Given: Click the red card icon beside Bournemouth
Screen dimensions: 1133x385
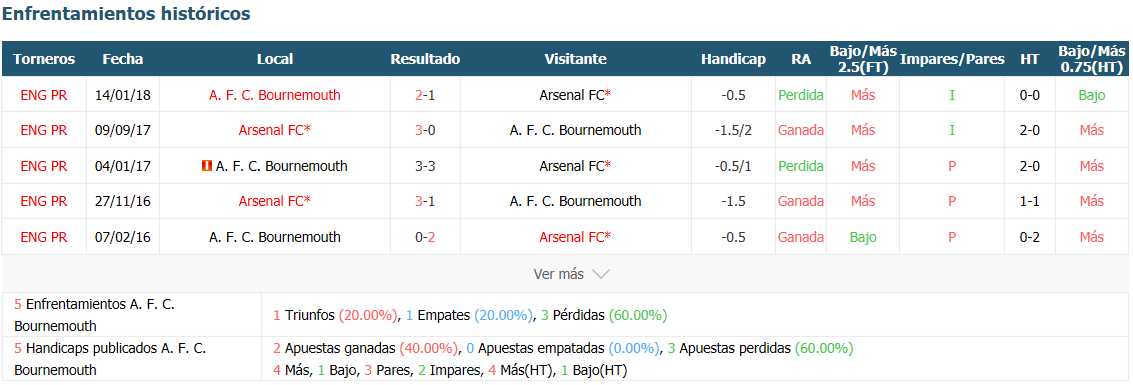Looking at the screenshot, I should click(x=207, y=166).
